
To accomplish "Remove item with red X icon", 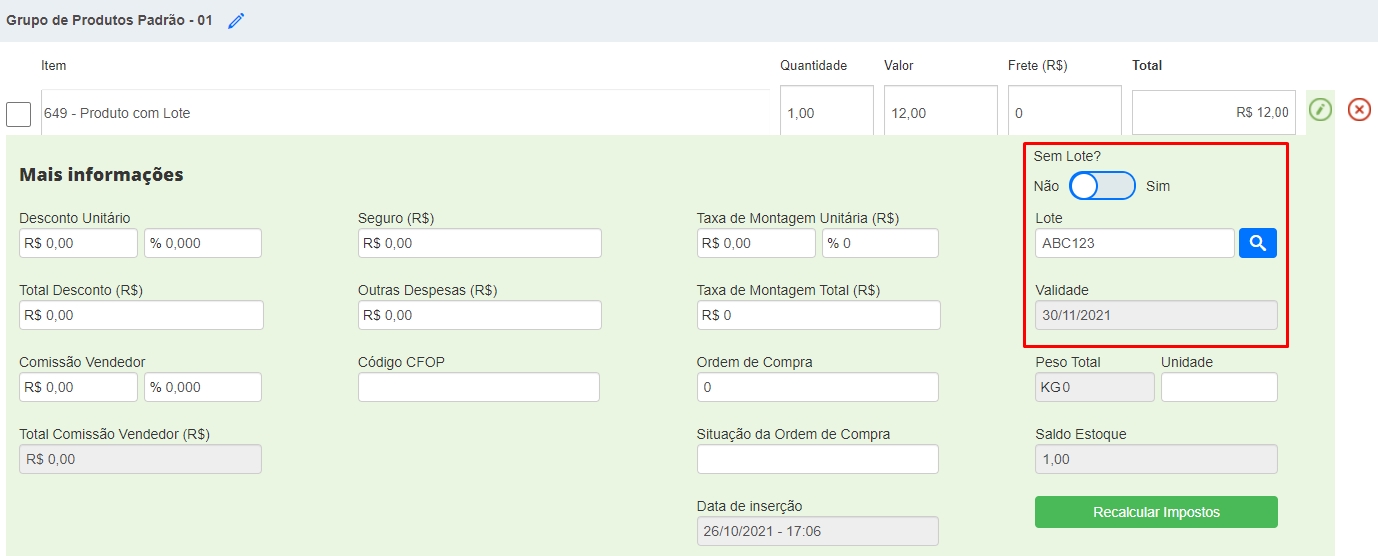I will click(x=1359, y=110).
